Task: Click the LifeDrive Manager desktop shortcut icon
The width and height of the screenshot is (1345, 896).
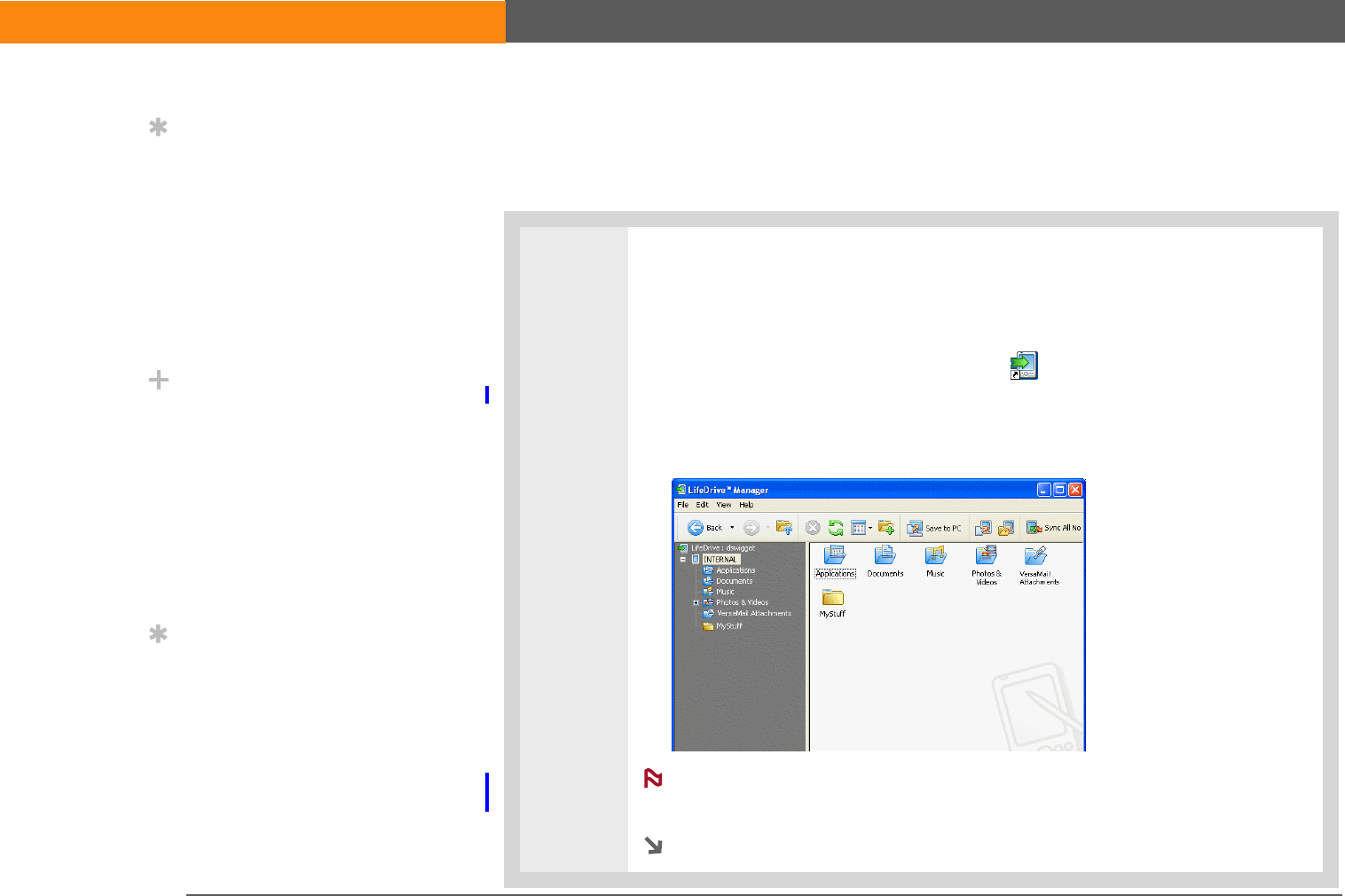Action: 1024,365
